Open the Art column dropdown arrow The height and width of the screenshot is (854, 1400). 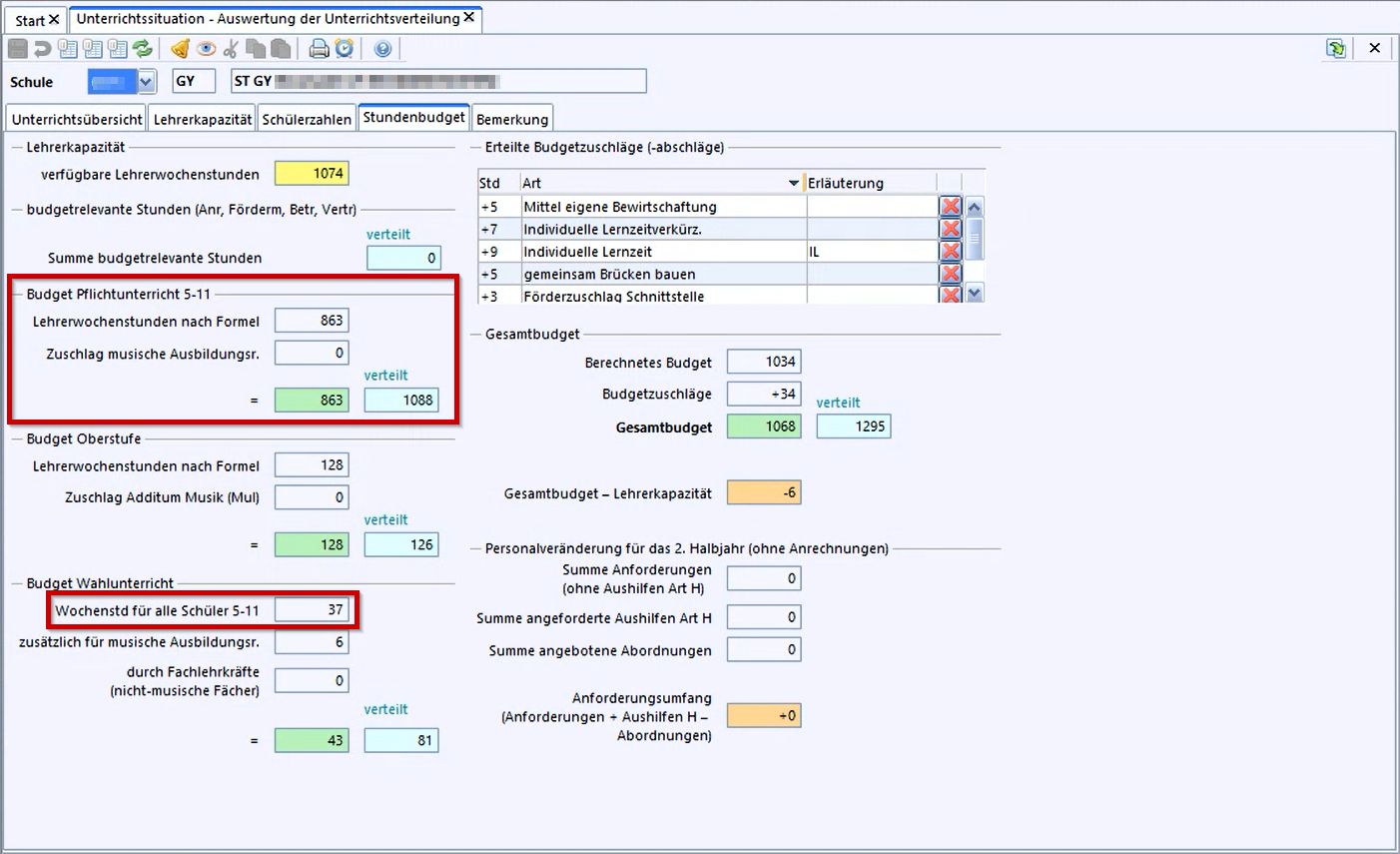tap(794, 183)
